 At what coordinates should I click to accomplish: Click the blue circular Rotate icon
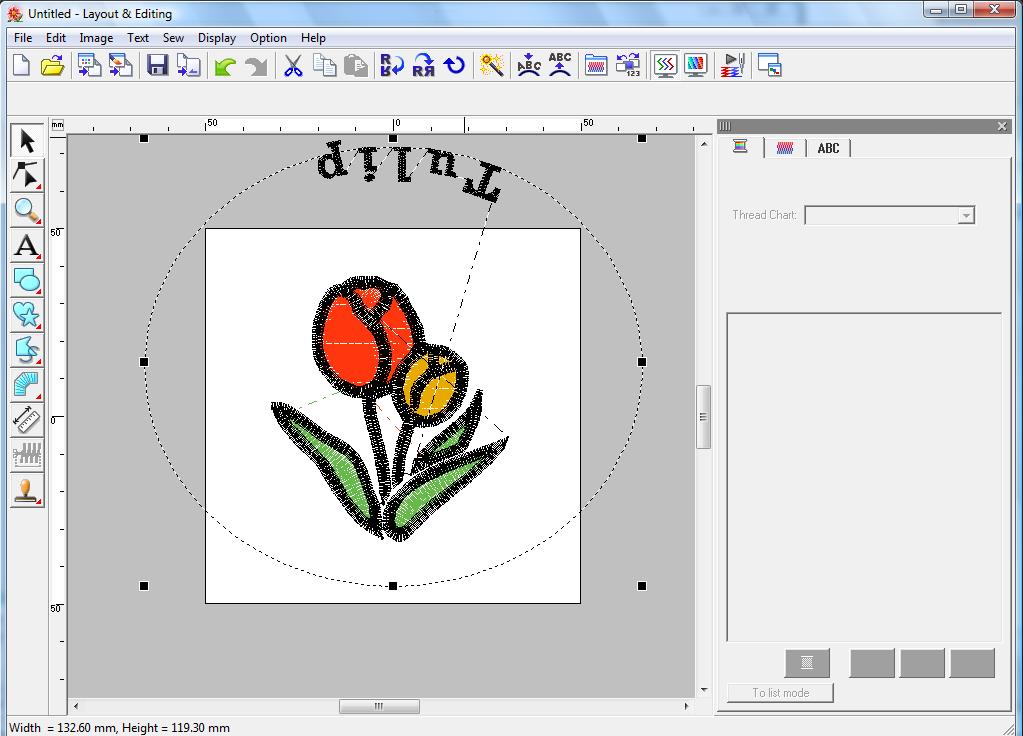coord(455,65)
